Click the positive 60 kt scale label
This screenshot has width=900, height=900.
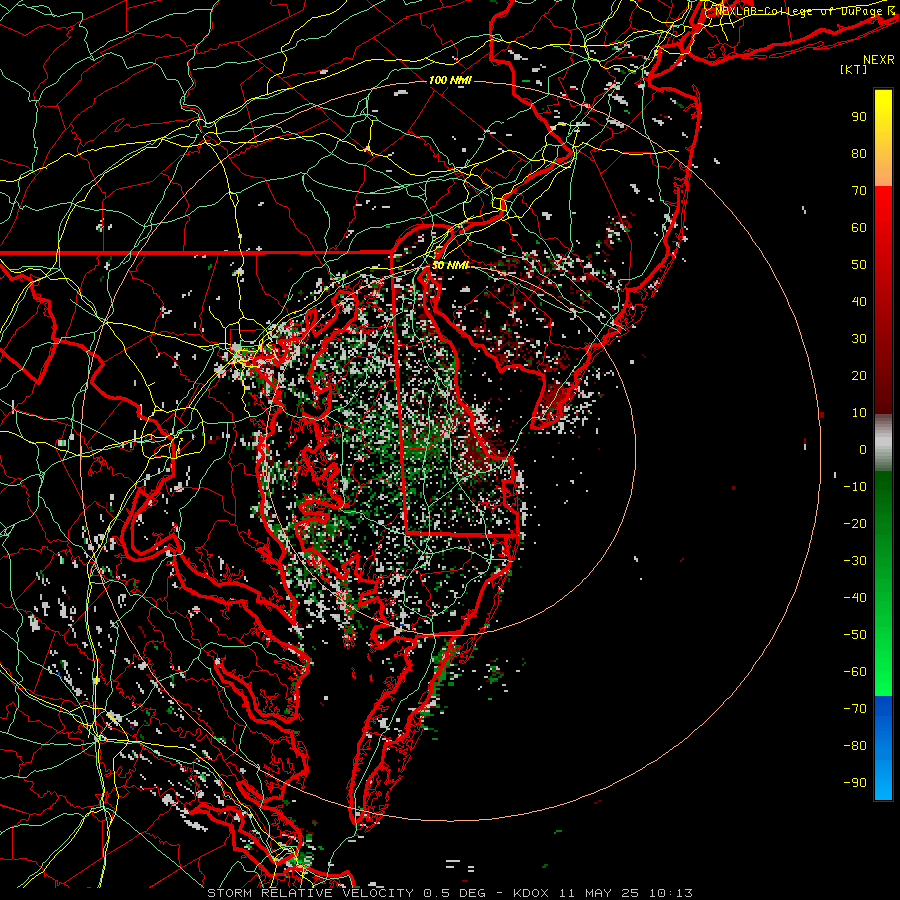click(x=859, y=228)
